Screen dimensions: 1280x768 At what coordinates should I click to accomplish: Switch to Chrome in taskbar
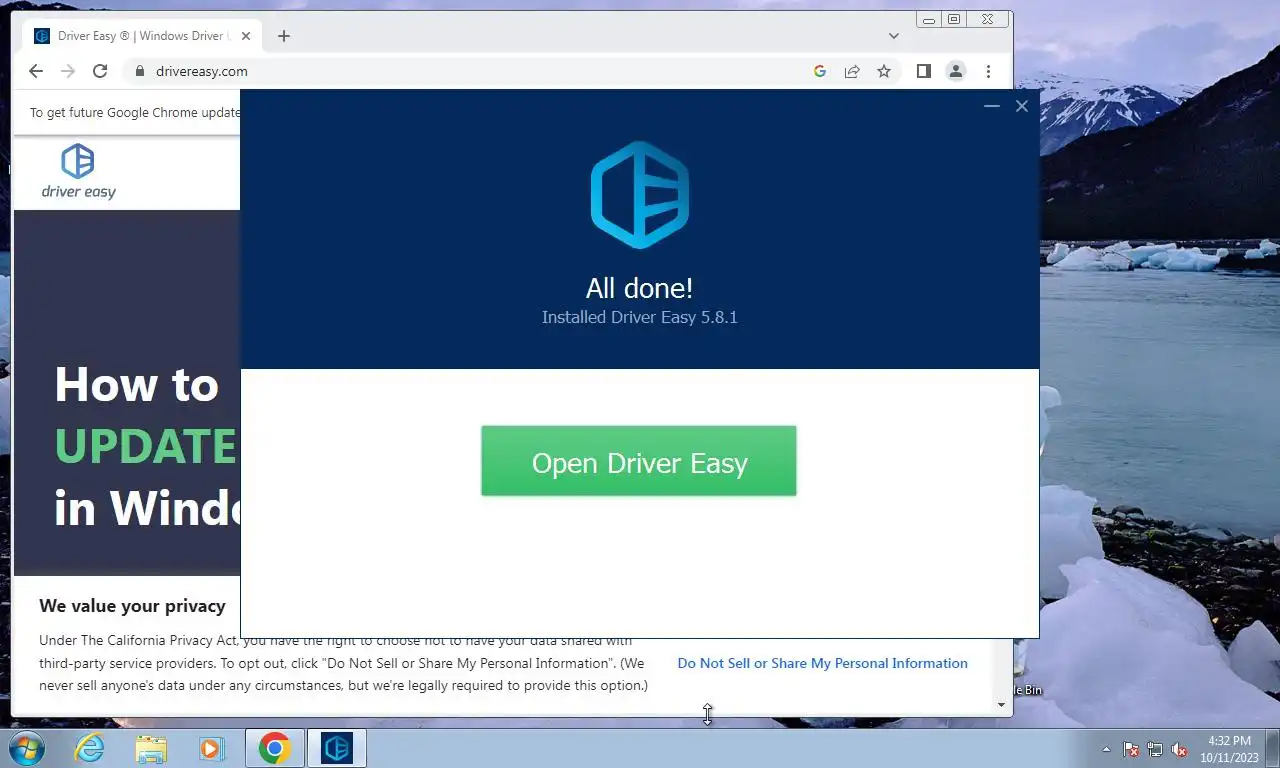tap(275, 748)
